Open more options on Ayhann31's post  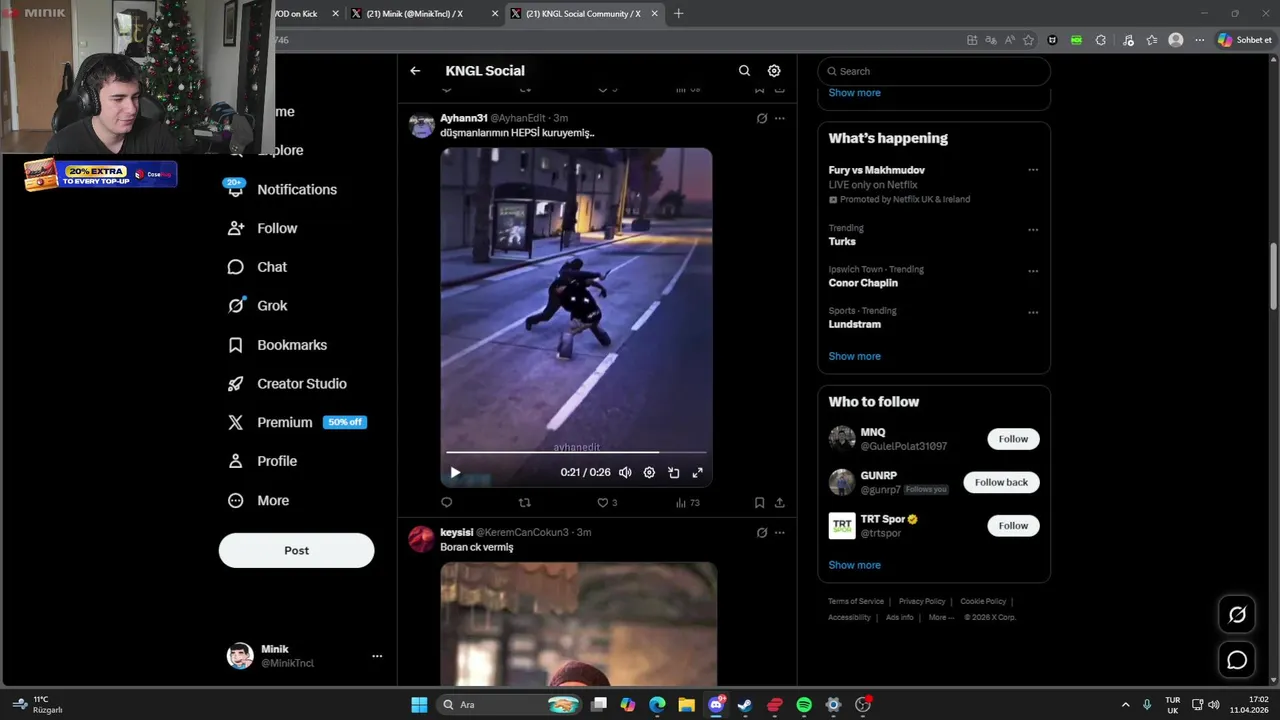coord(780,118)
